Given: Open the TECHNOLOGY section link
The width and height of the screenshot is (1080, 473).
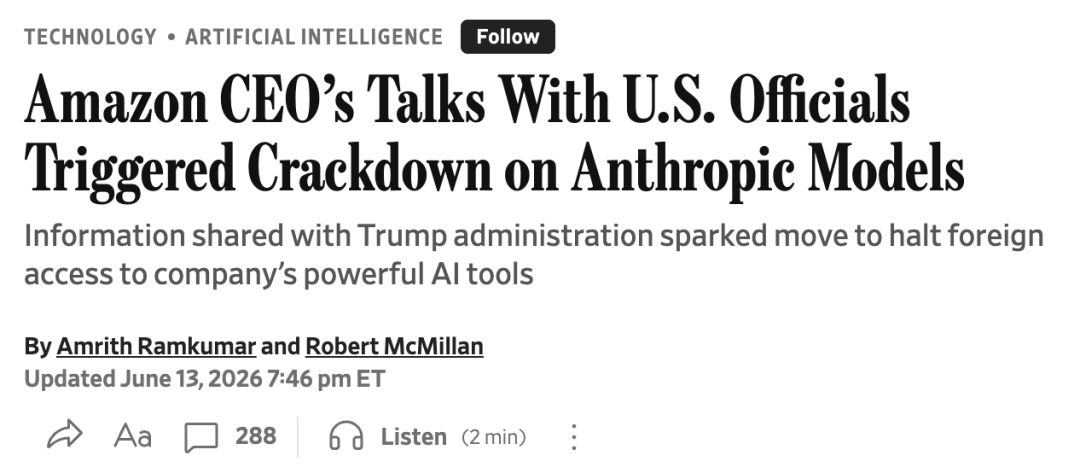Looking at the screenshot, I should pyautogui.click(x=90, y=36).
